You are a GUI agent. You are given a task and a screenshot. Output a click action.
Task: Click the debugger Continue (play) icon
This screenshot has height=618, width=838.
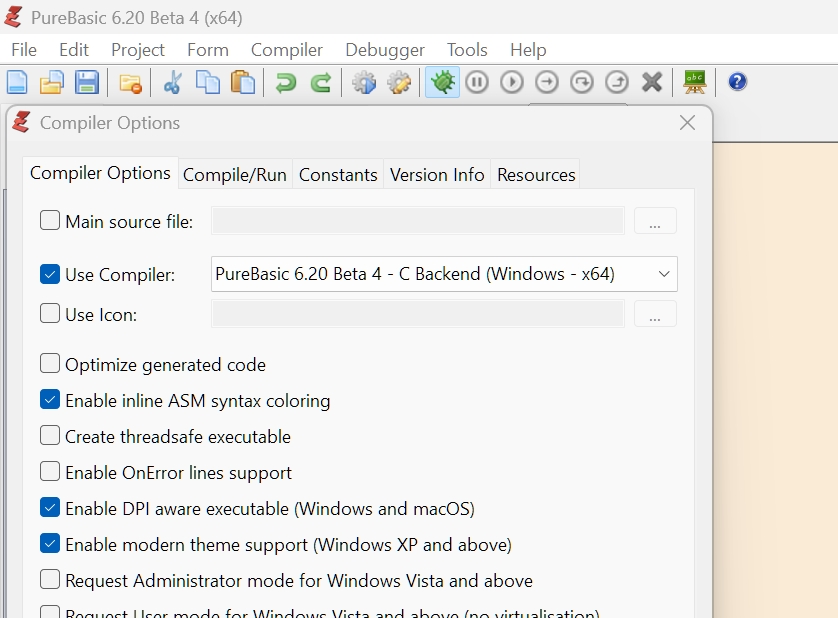511,82
